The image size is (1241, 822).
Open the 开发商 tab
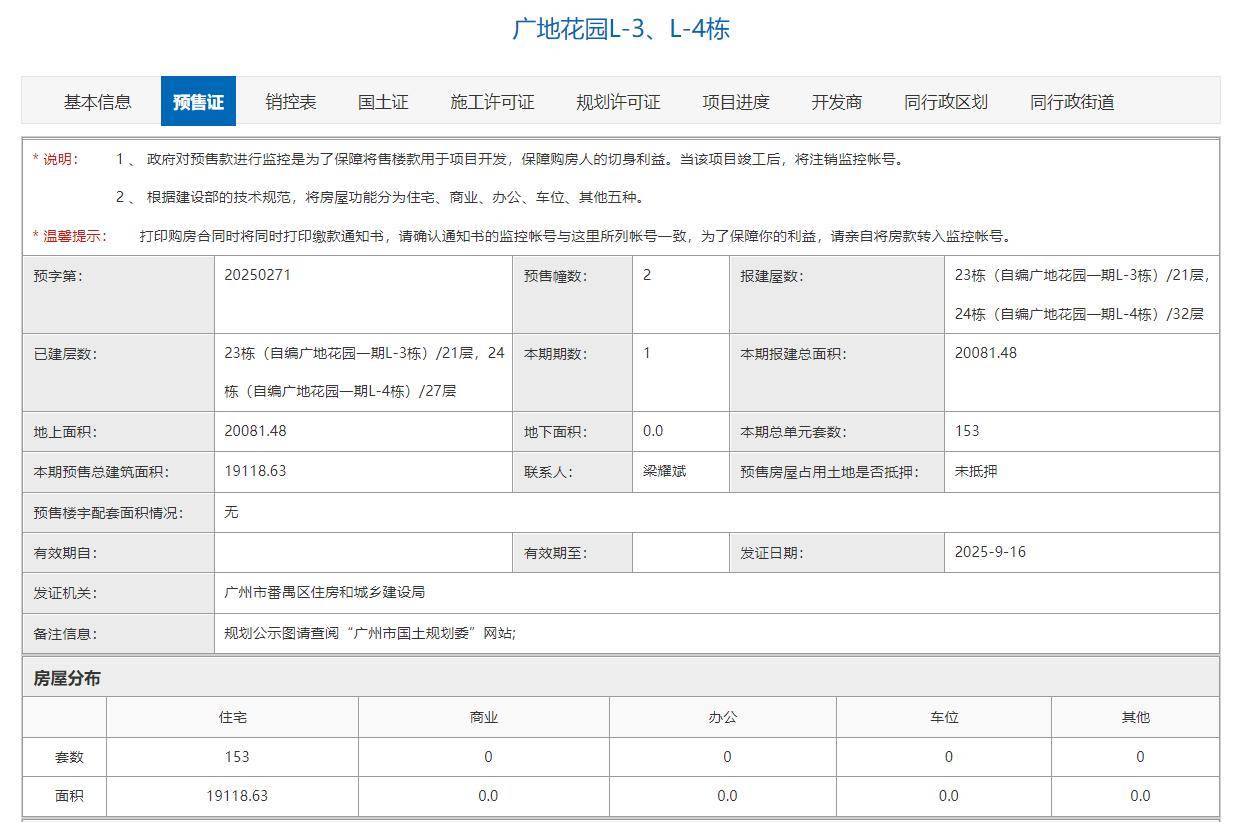(836, 102)
